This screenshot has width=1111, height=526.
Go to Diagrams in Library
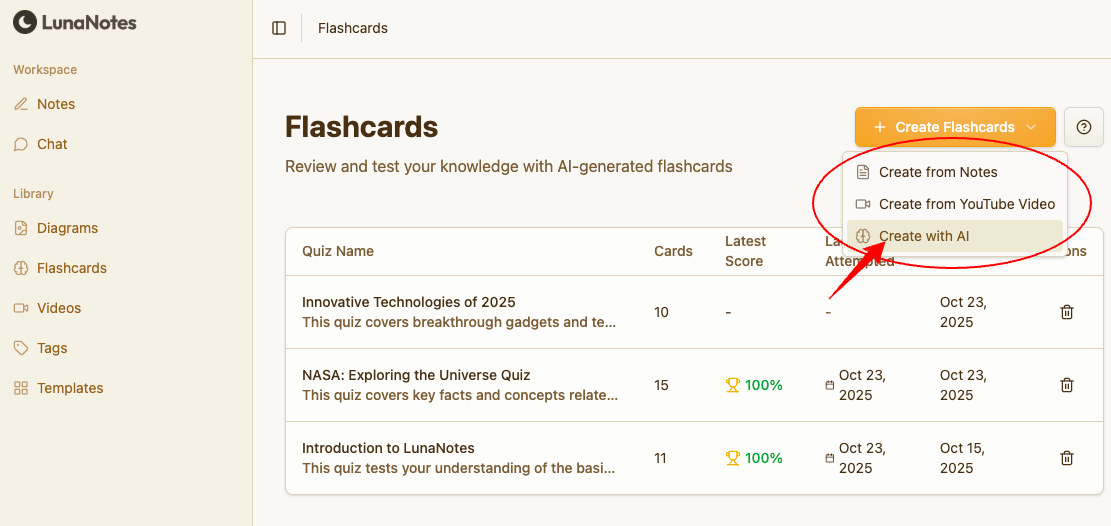click(x=67, y=228)
